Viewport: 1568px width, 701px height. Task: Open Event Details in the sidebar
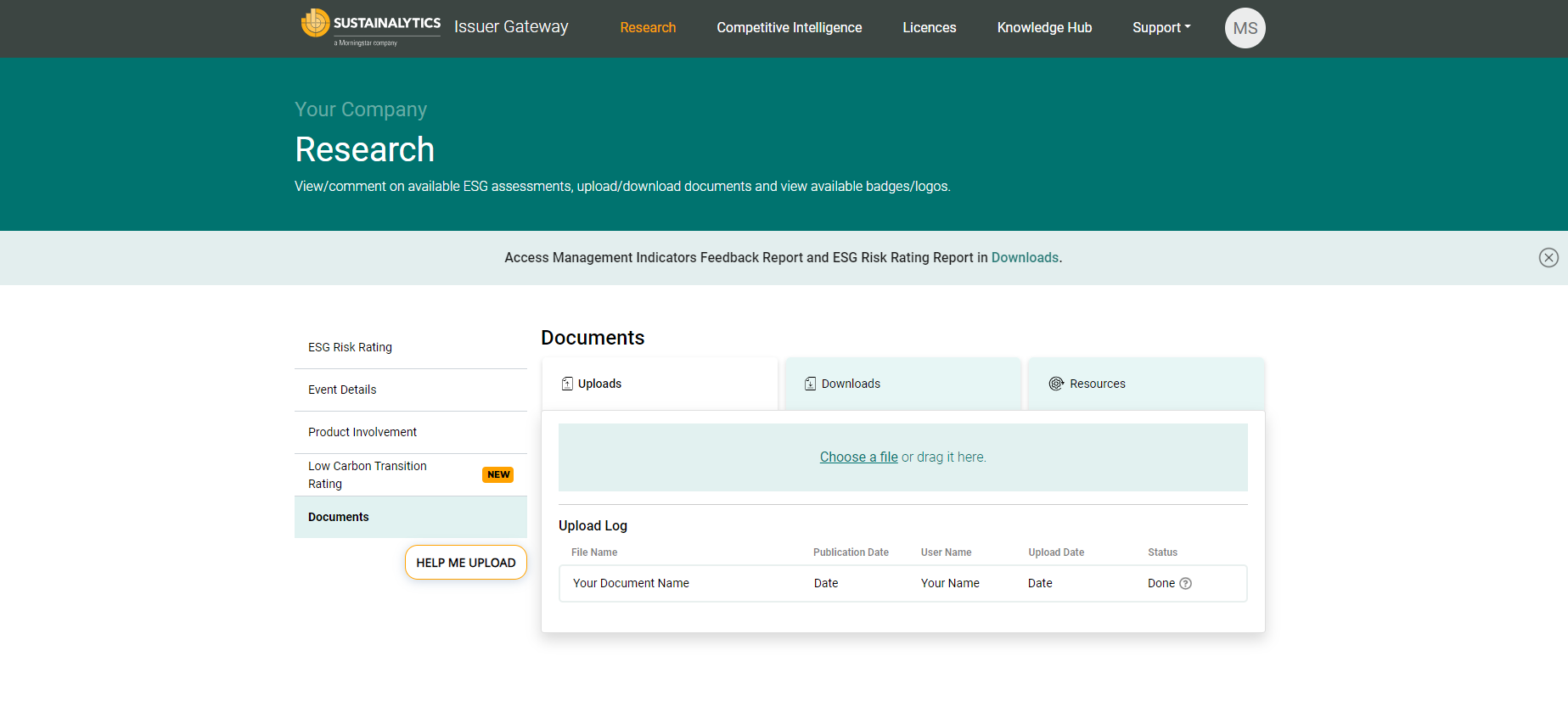(342, 390)
